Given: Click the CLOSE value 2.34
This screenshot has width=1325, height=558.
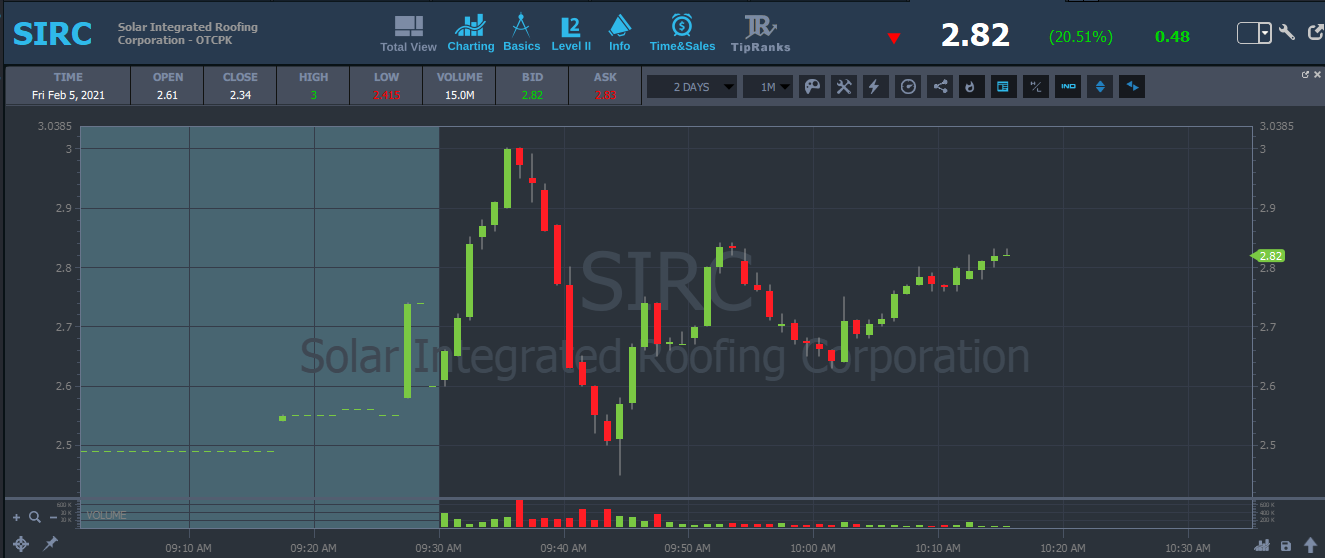Looking at the screenshot, I should (240, 95).
